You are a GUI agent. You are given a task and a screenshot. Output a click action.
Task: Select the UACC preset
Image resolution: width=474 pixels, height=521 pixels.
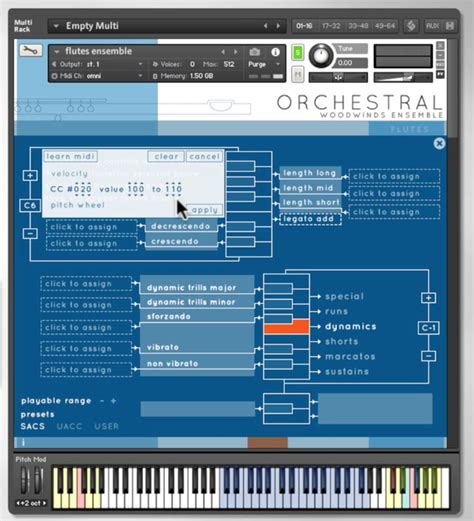pos(69,426)
